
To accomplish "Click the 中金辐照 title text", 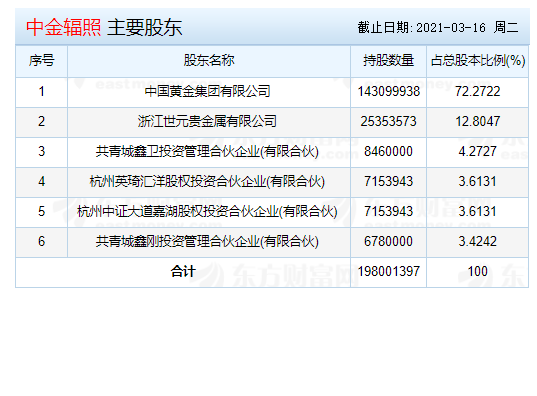I will 64,27.
